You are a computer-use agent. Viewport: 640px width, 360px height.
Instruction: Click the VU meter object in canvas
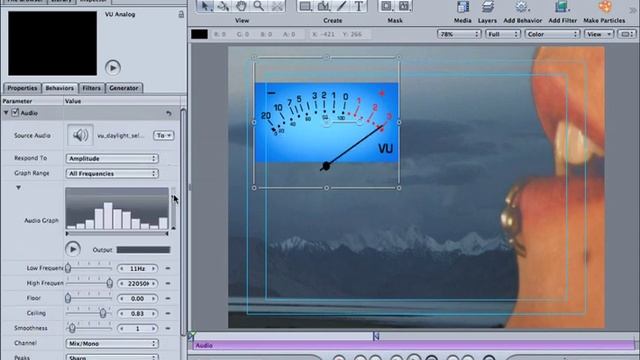pos(326,122)
